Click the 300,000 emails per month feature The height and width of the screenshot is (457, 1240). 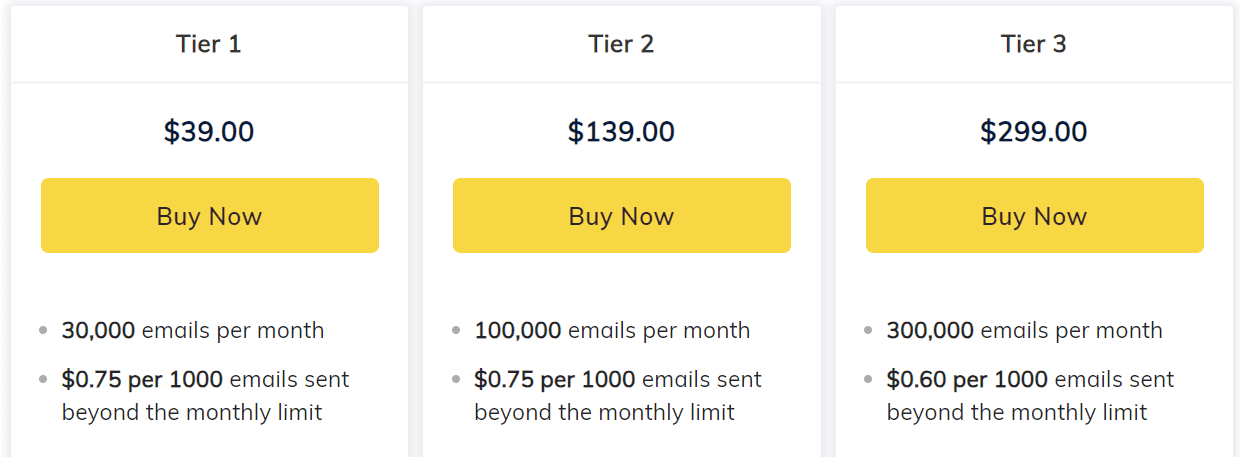click(1024, 330)
